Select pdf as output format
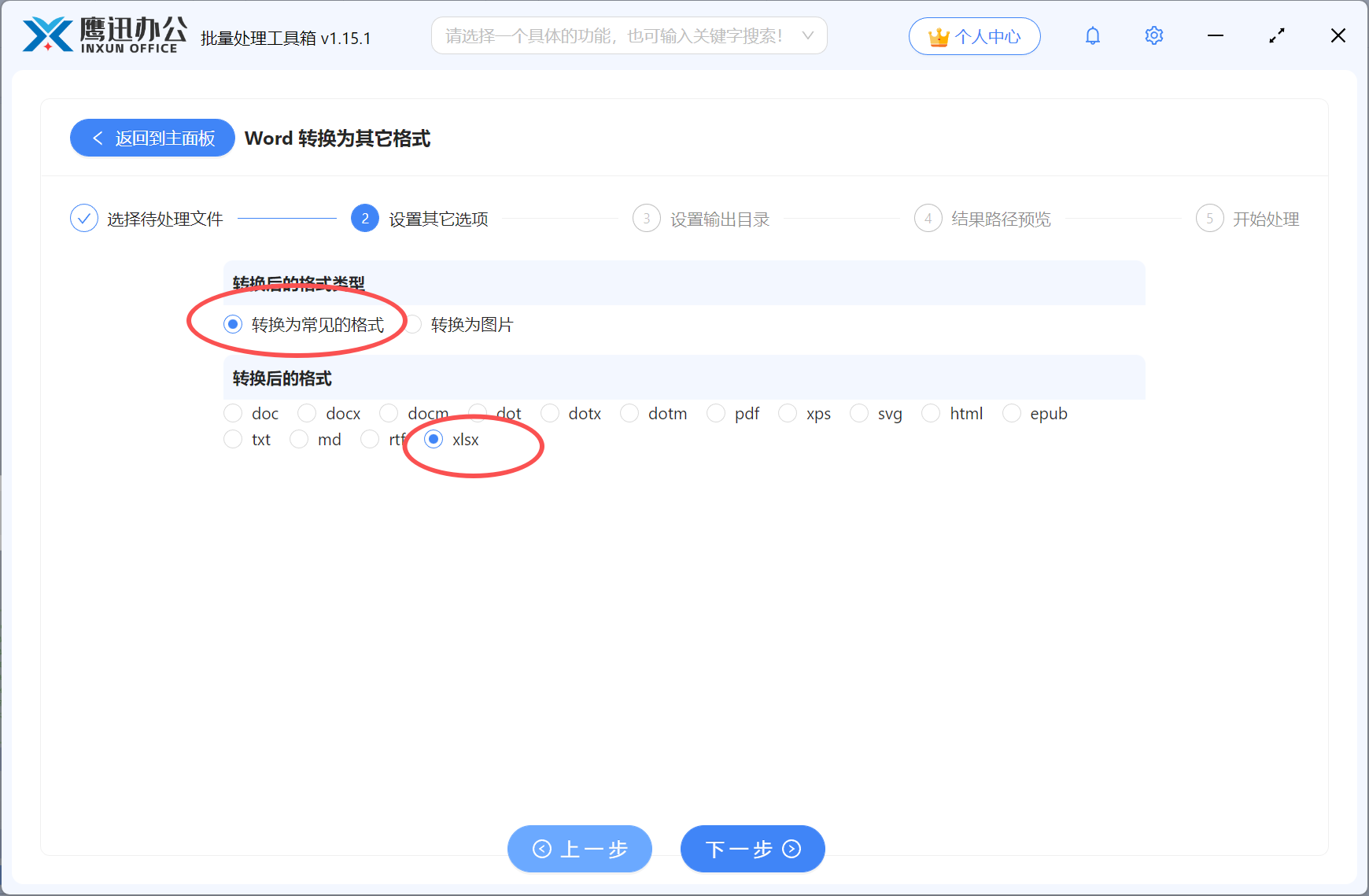The height and width of the screenshot is (896, 1369). click(716, 413)
